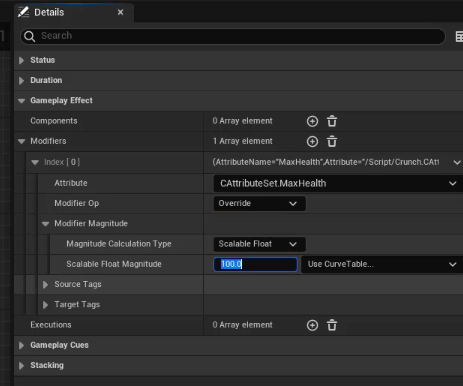This screenshot has height=386, width=463.
Task: Click the Magnitude Calculation Type label
Action: pyautogui.click(x=119, y=244)
